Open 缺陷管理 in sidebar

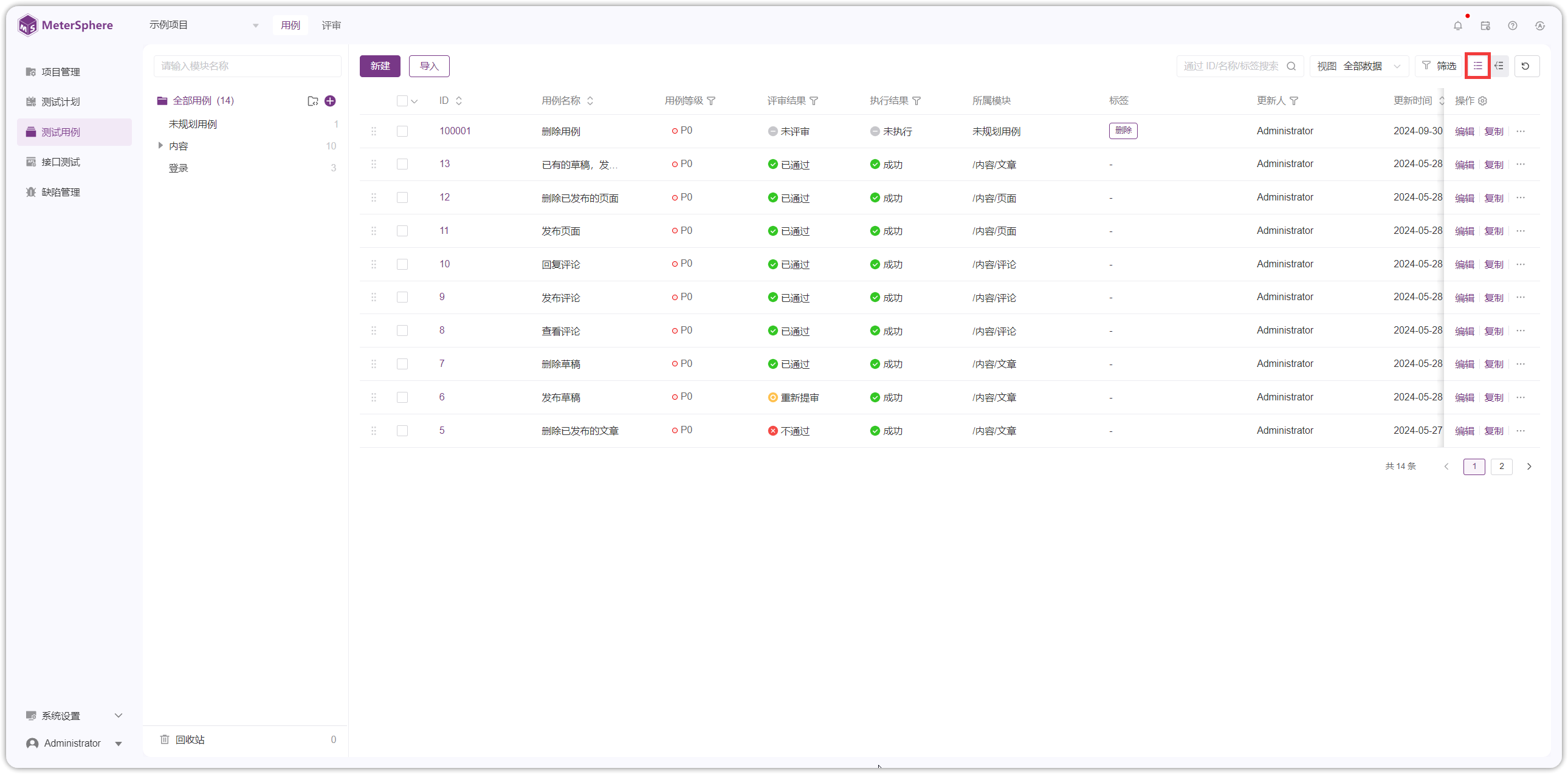[x=74, y=192]
